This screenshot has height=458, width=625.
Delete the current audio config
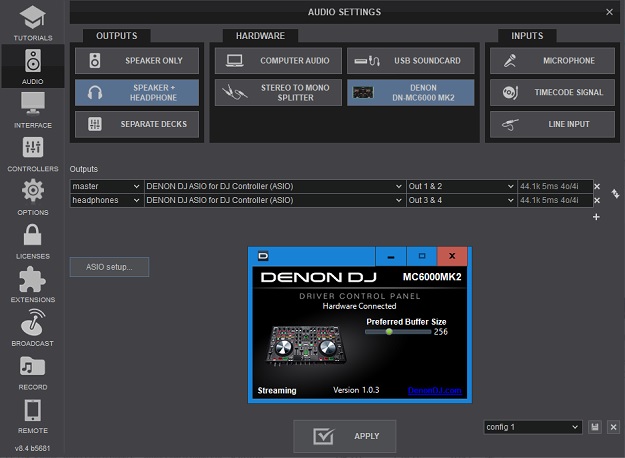click(x=613, y=427)
